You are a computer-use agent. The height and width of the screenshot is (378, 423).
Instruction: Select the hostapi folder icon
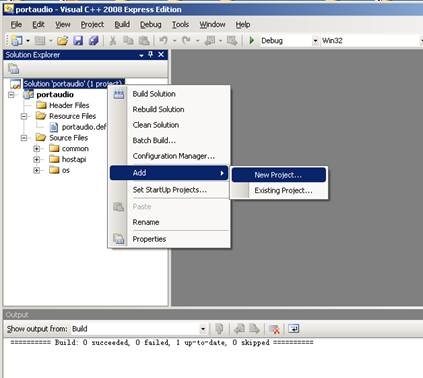(x=54, y=159)
